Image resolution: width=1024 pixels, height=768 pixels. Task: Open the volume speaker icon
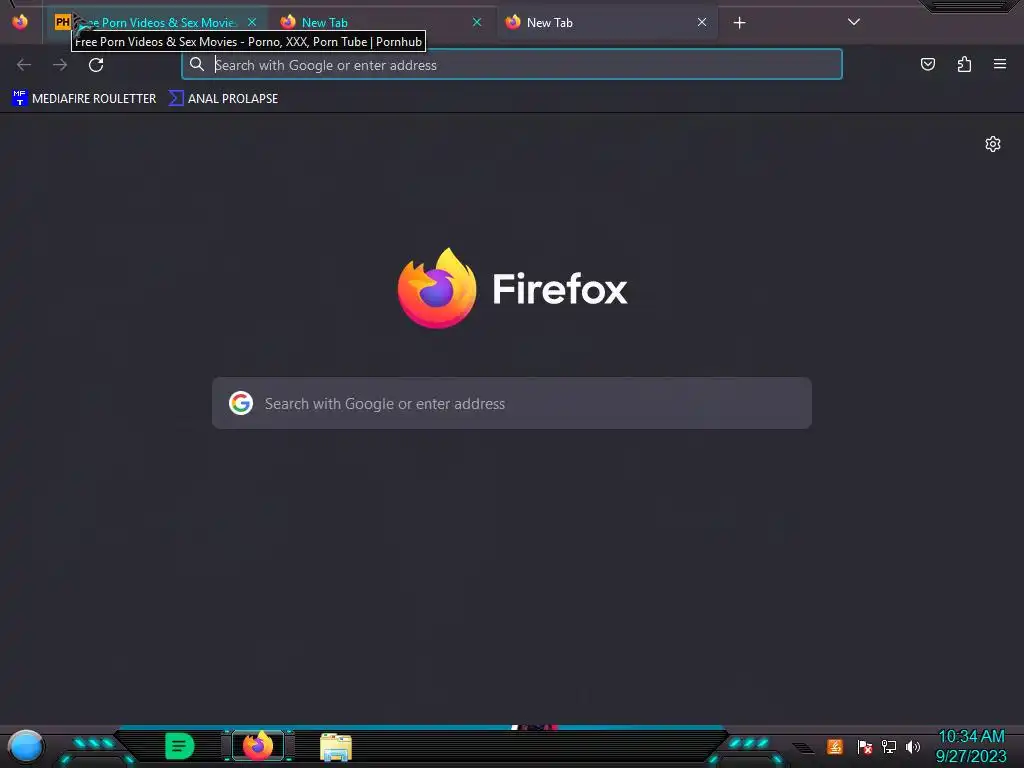[912, 746]
